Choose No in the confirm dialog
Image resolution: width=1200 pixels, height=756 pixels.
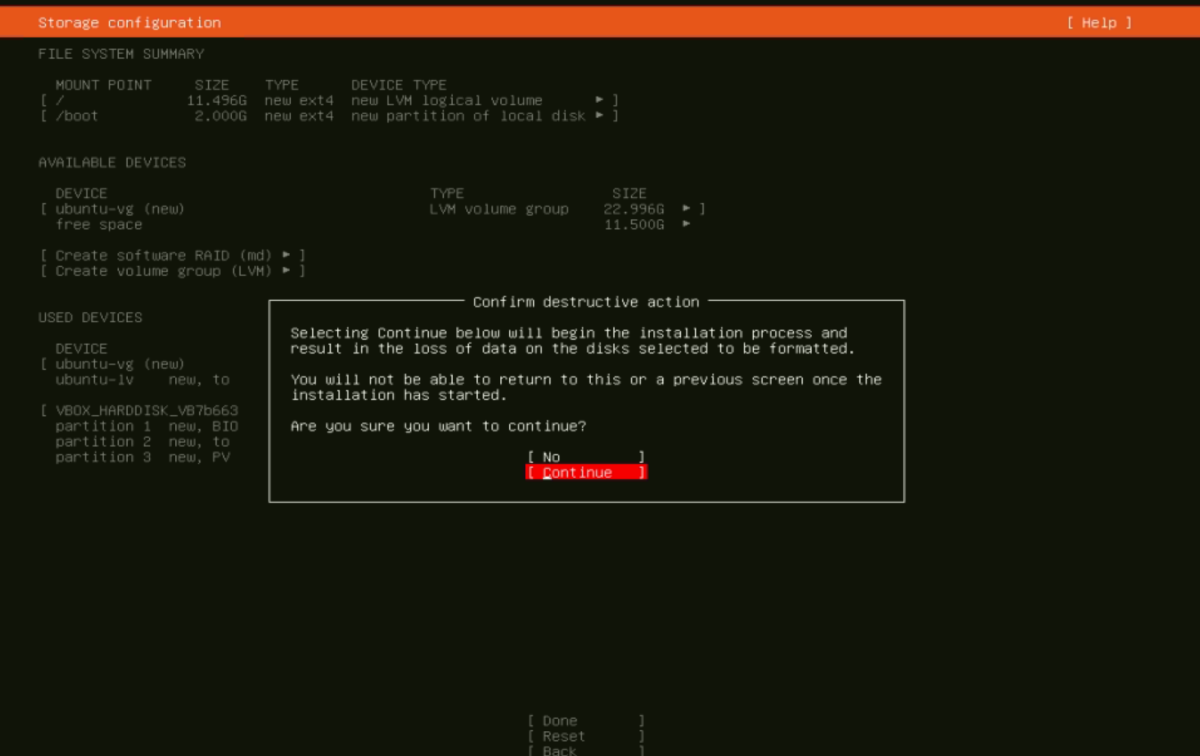586,457
